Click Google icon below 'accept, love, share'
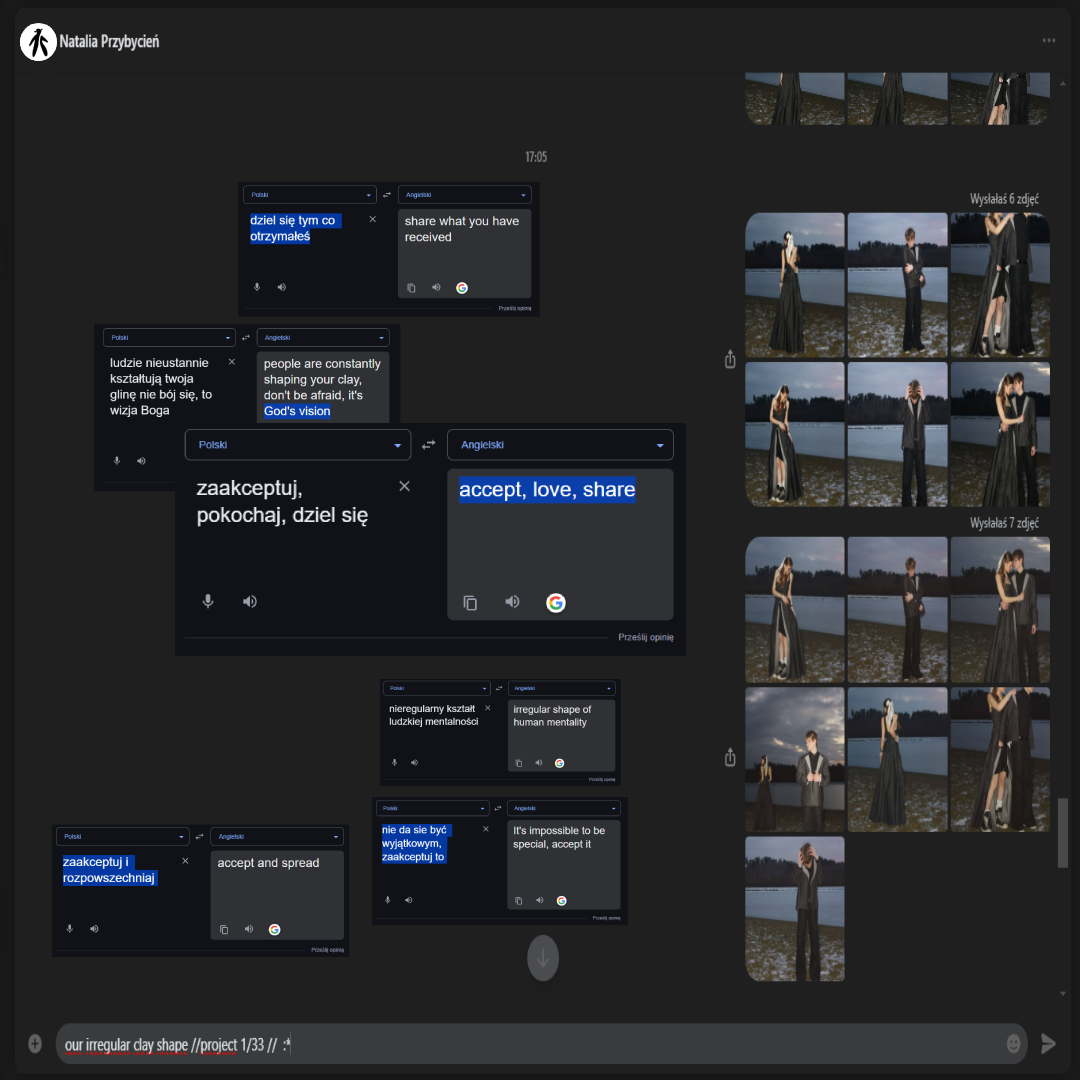This screenshot has width=1080, height=1080. (556, 602)
